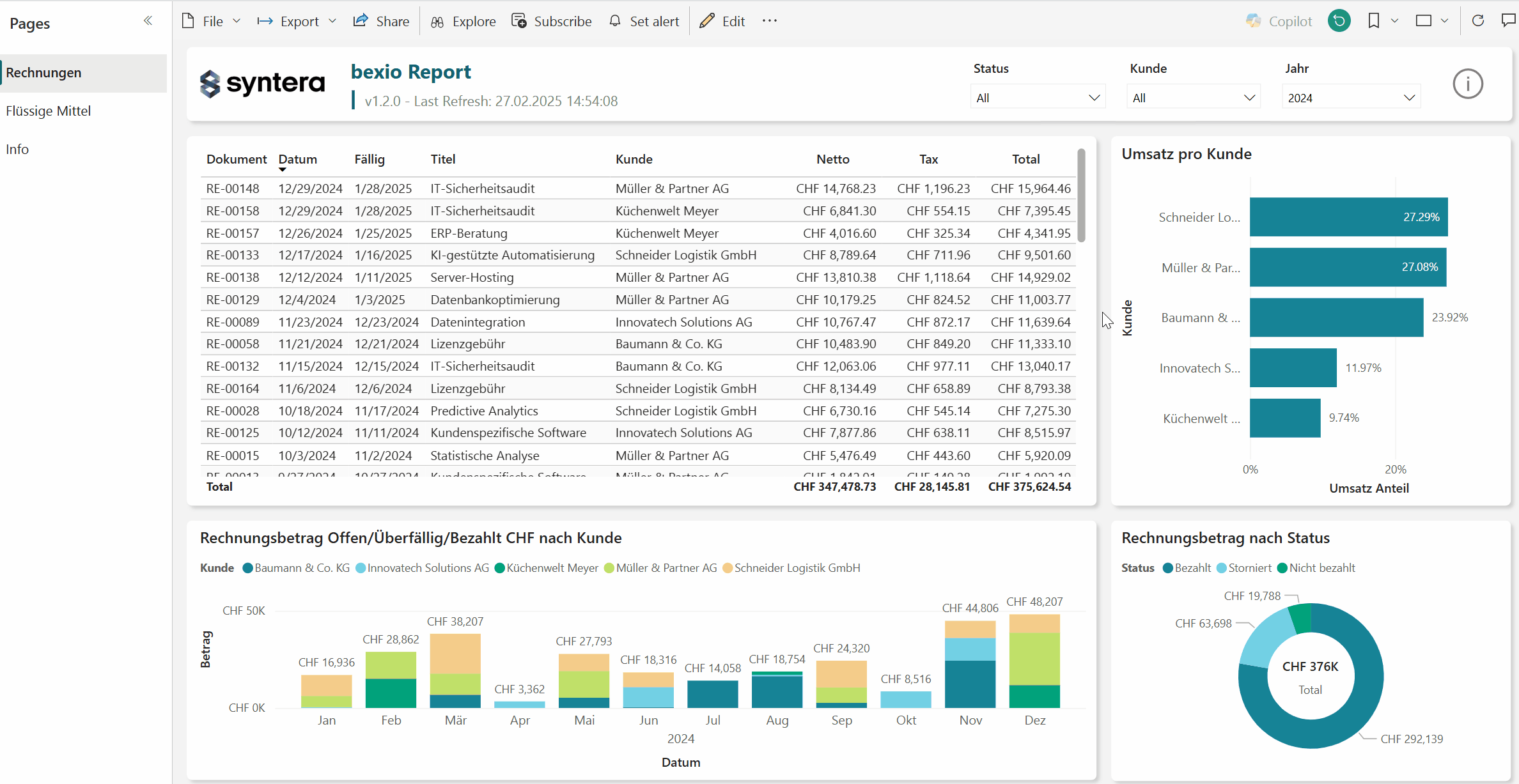
Task: Open the Info page
Action: coord(17,149)
